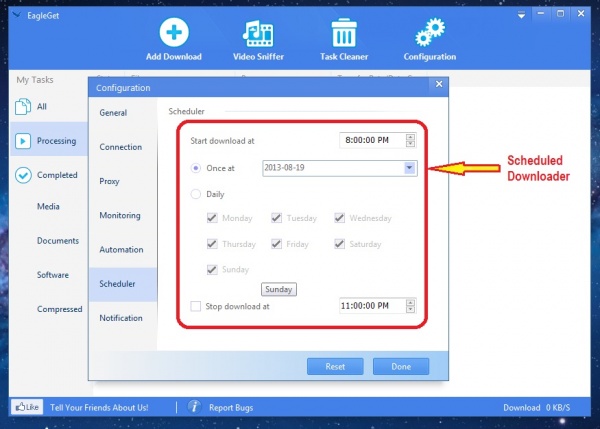Image resolution: width=600 pixels, height=429 pixels.
Task: Open the General settings tab
Action: click(x=123, y=113)
